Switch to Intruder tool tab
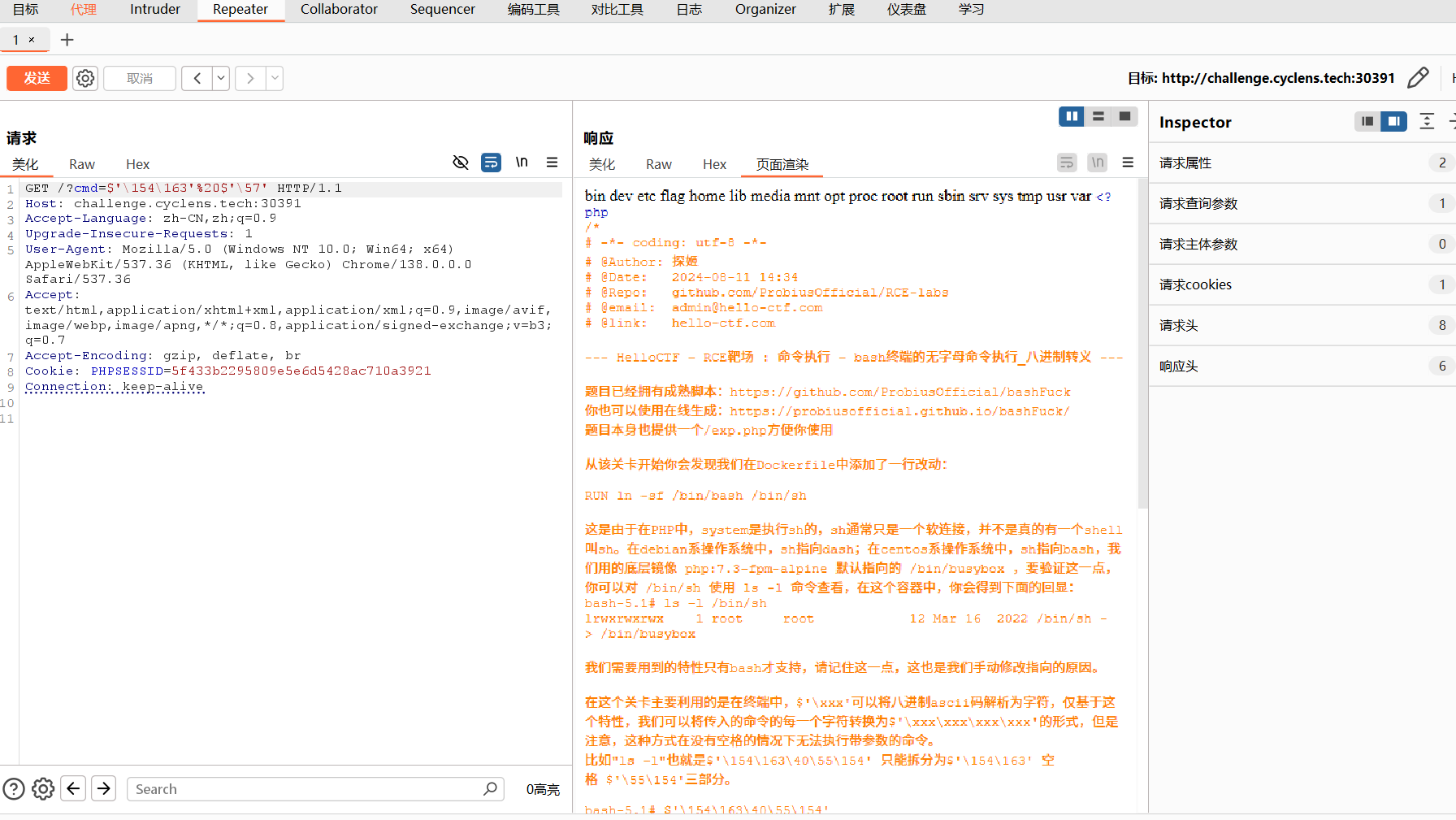 click(155, 10)
